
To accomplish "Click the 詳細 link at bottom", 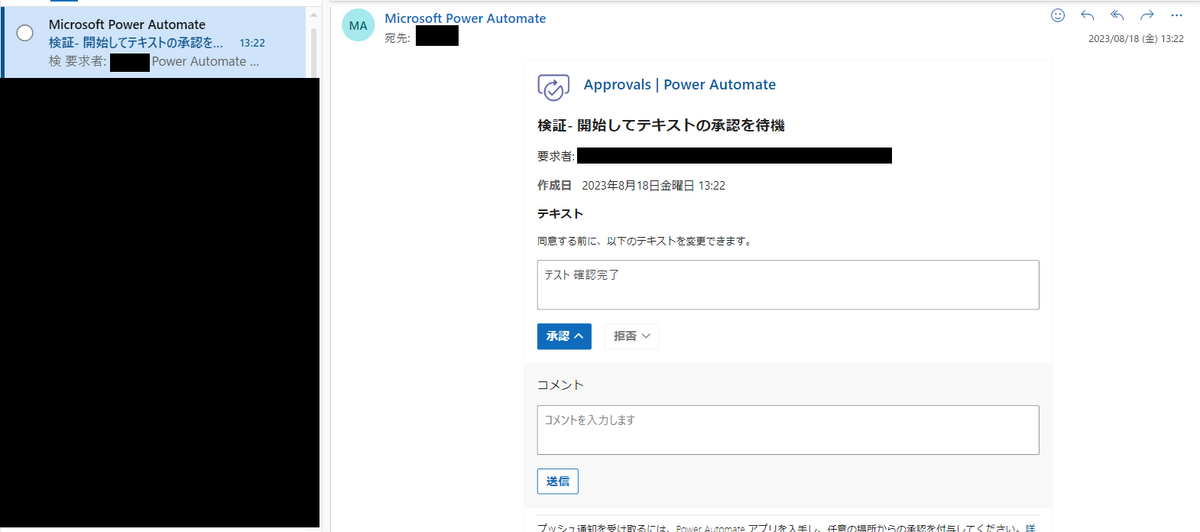I will point(1030,528).
